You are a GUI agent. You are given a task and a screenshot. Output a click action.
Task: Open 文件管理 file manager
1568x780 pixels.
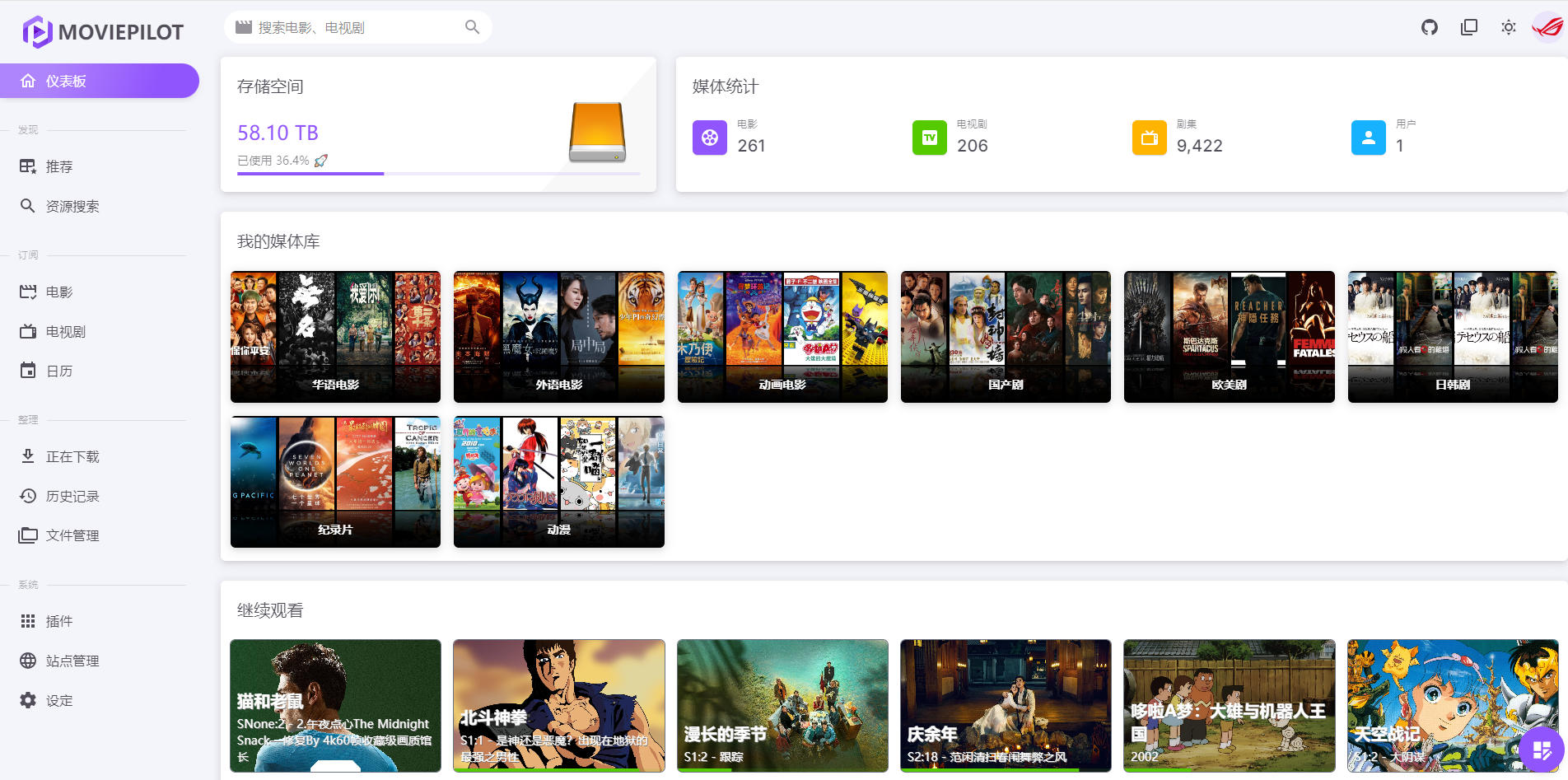tap(99, 535)
